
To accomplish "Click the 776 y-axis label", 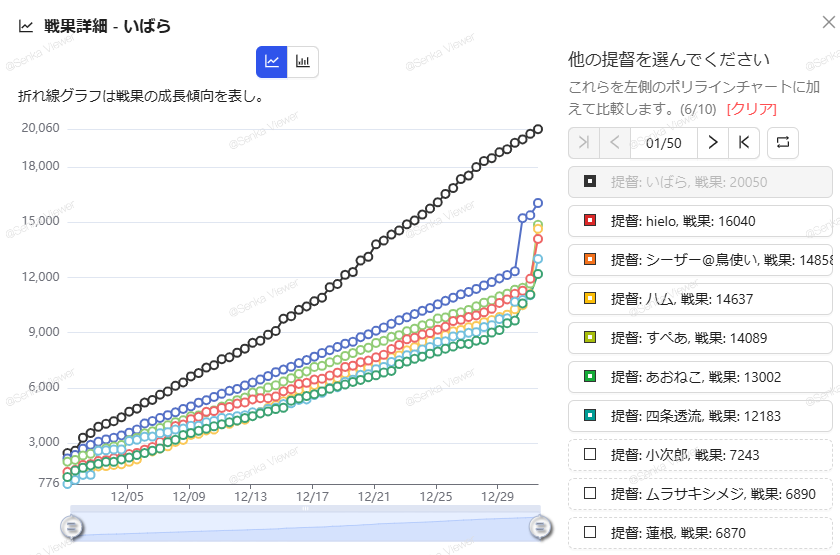I will [49, 483].
